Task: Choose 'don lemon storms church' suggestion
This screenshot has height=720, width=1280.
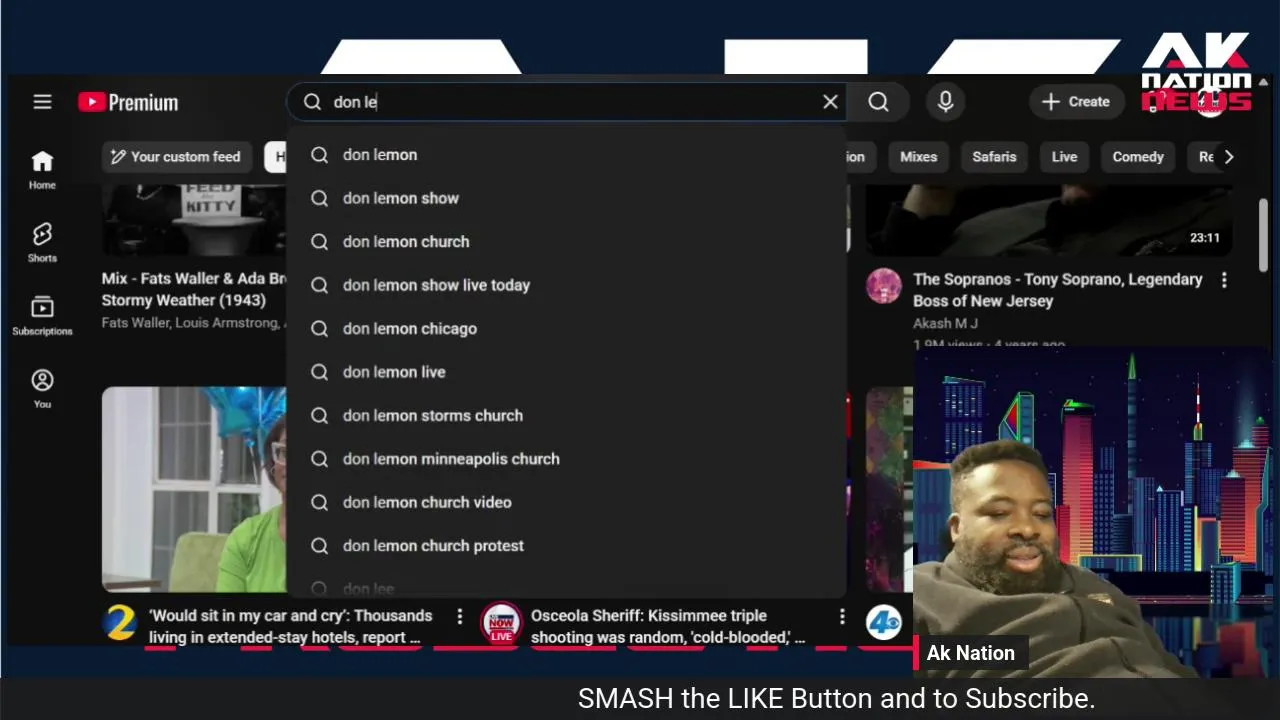Action: pyautogui.click(x=566, y=416)
